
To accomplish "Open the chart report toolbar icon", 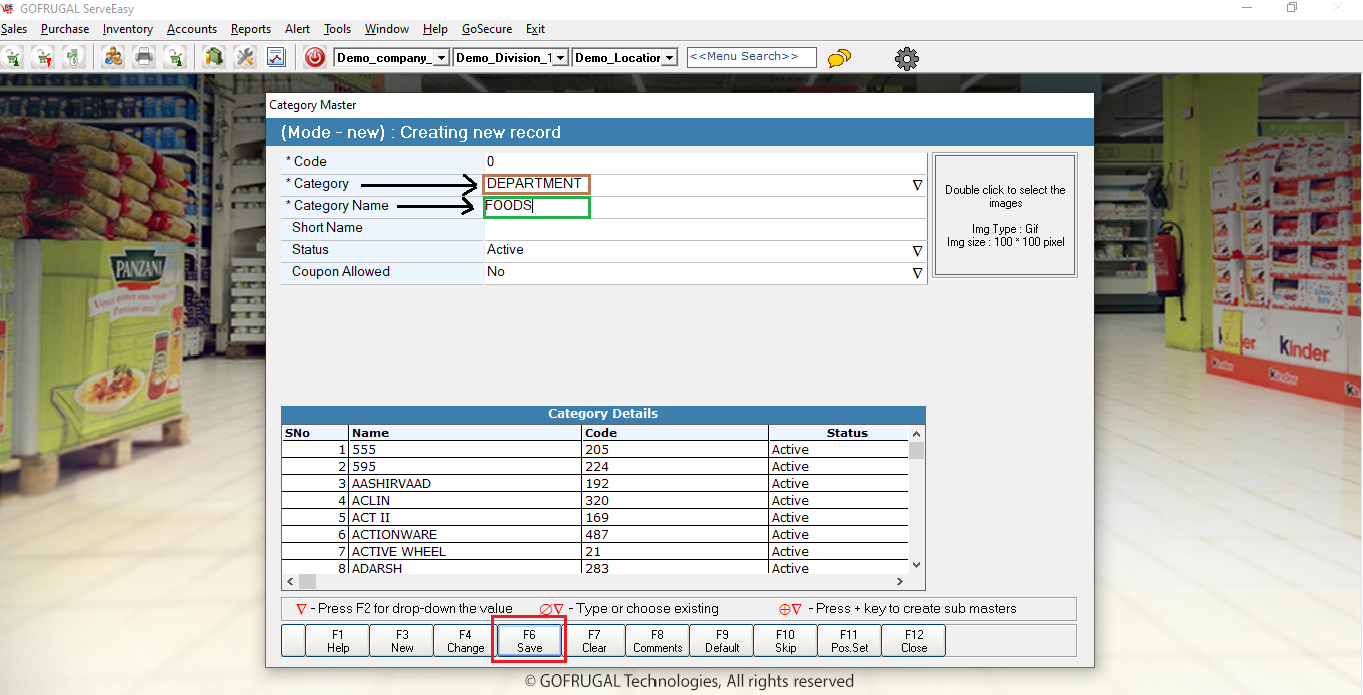I will [275, 57].
